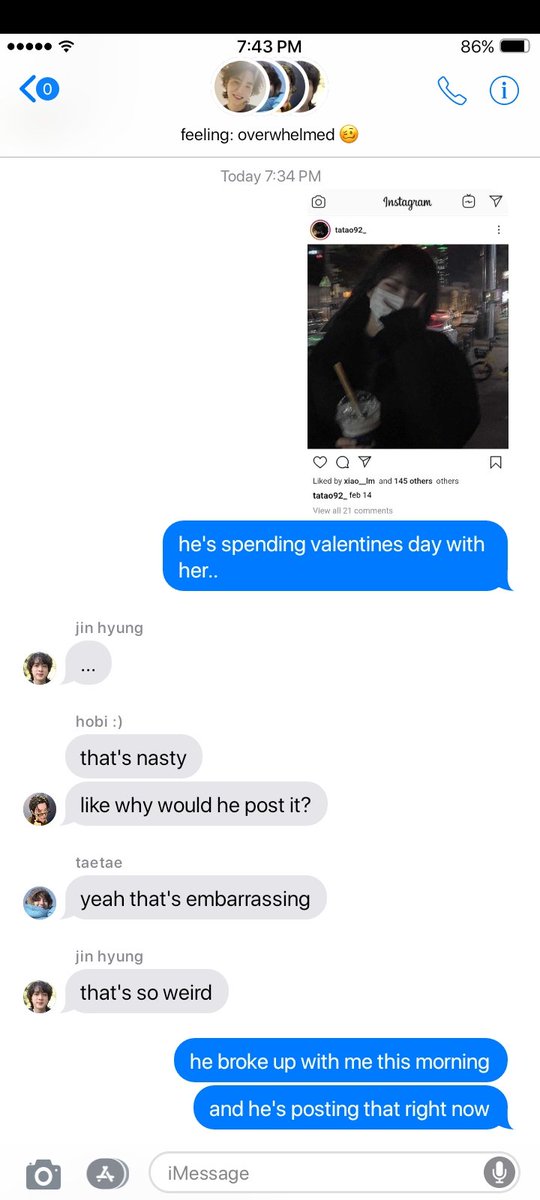Screen dimensions: 540x1200
Task: Tap the "he broke up with me" bubble
Action: (x=340, y=1061)
